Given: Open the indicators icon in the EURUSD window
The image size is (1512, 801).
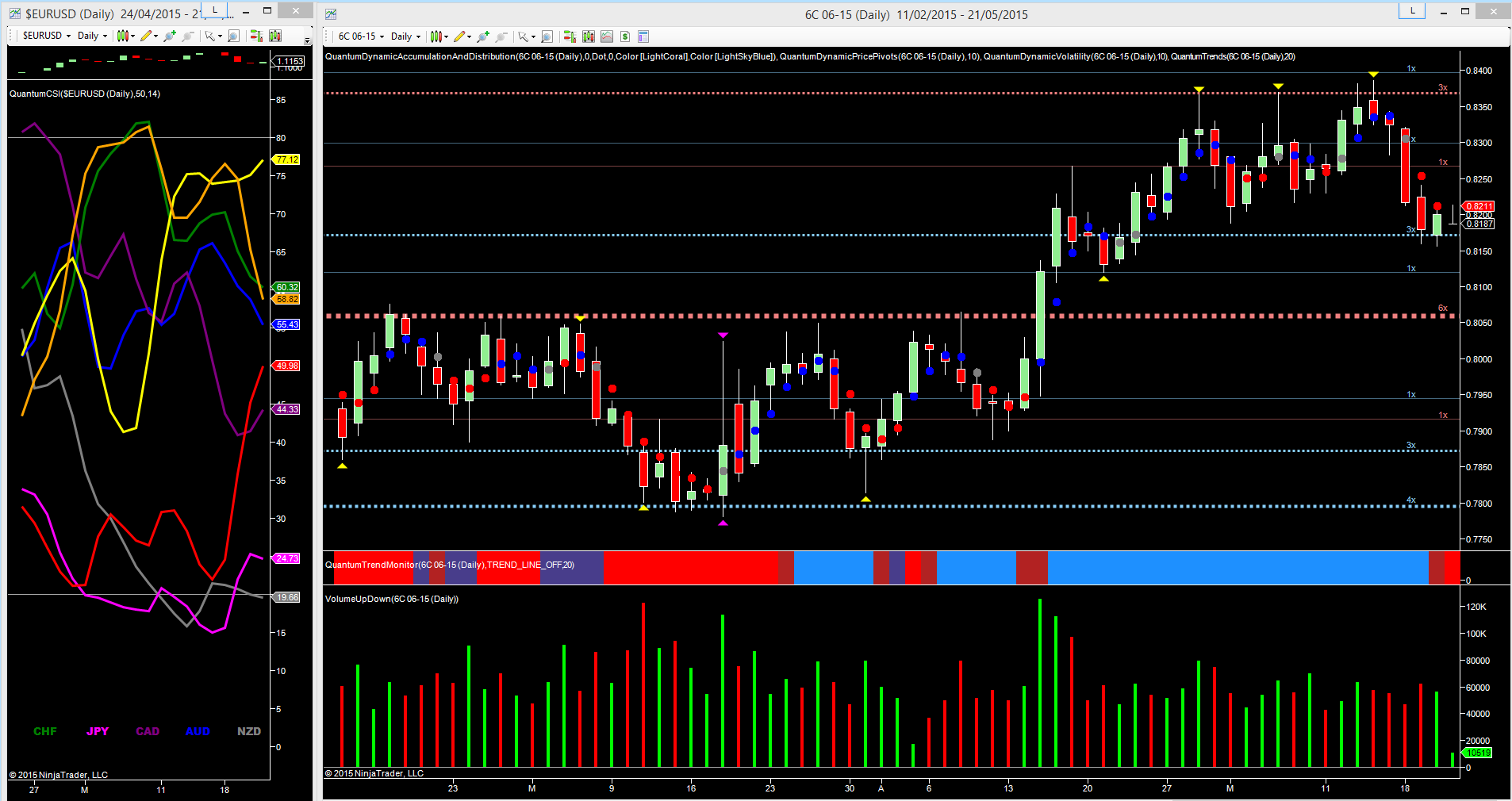Looking at the screenshot, I should [275, 36].
